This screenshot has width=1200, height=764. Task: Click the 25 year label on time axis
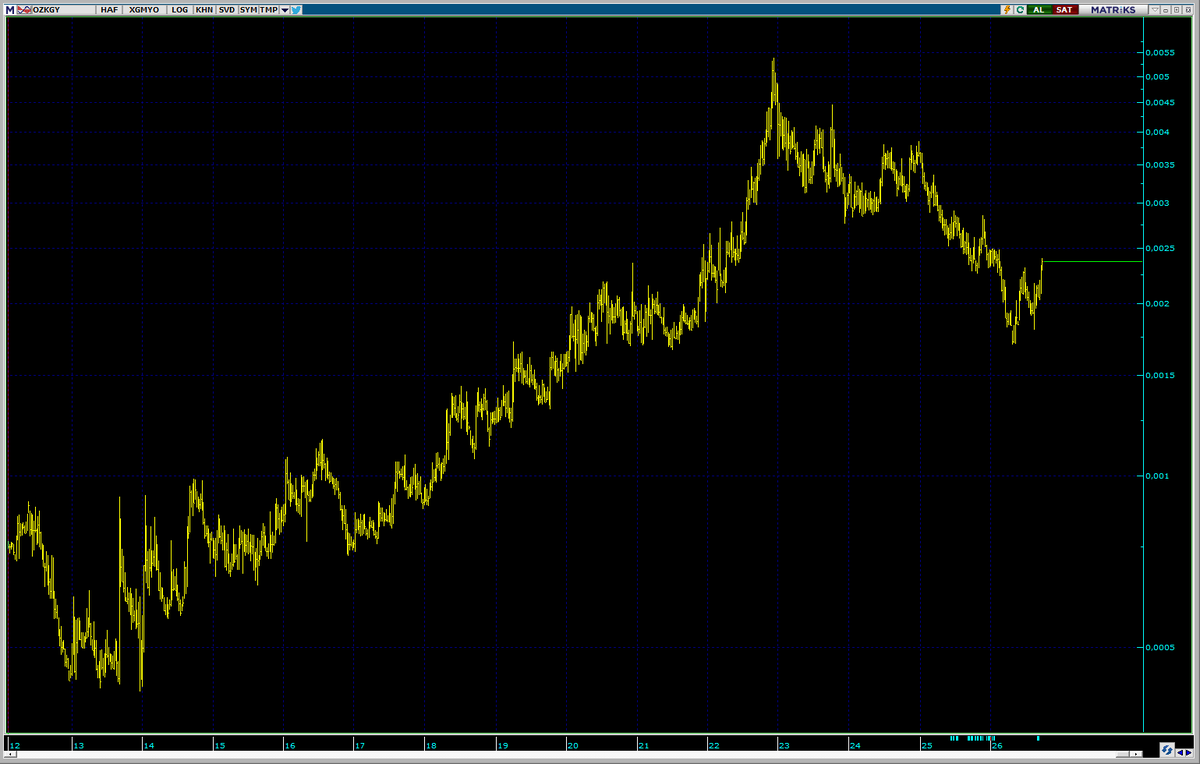point(927,746)
